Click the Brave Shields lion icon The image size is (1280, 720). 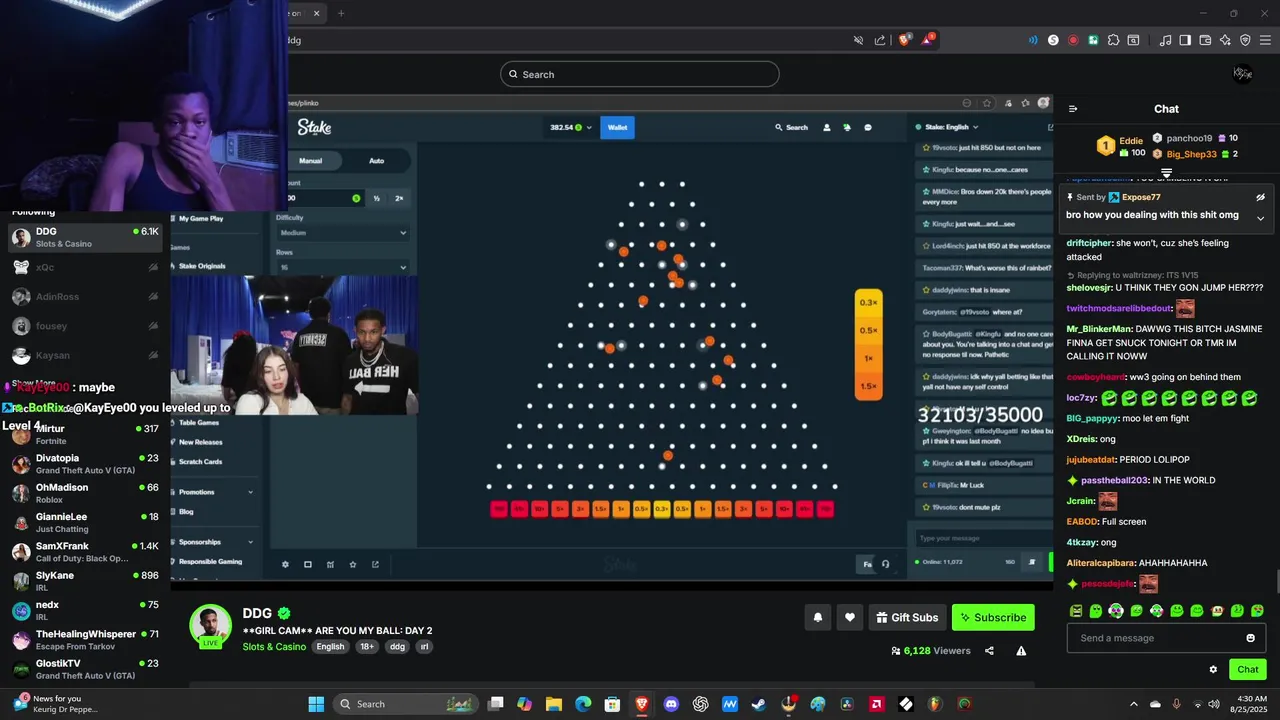tap(904, 40)
